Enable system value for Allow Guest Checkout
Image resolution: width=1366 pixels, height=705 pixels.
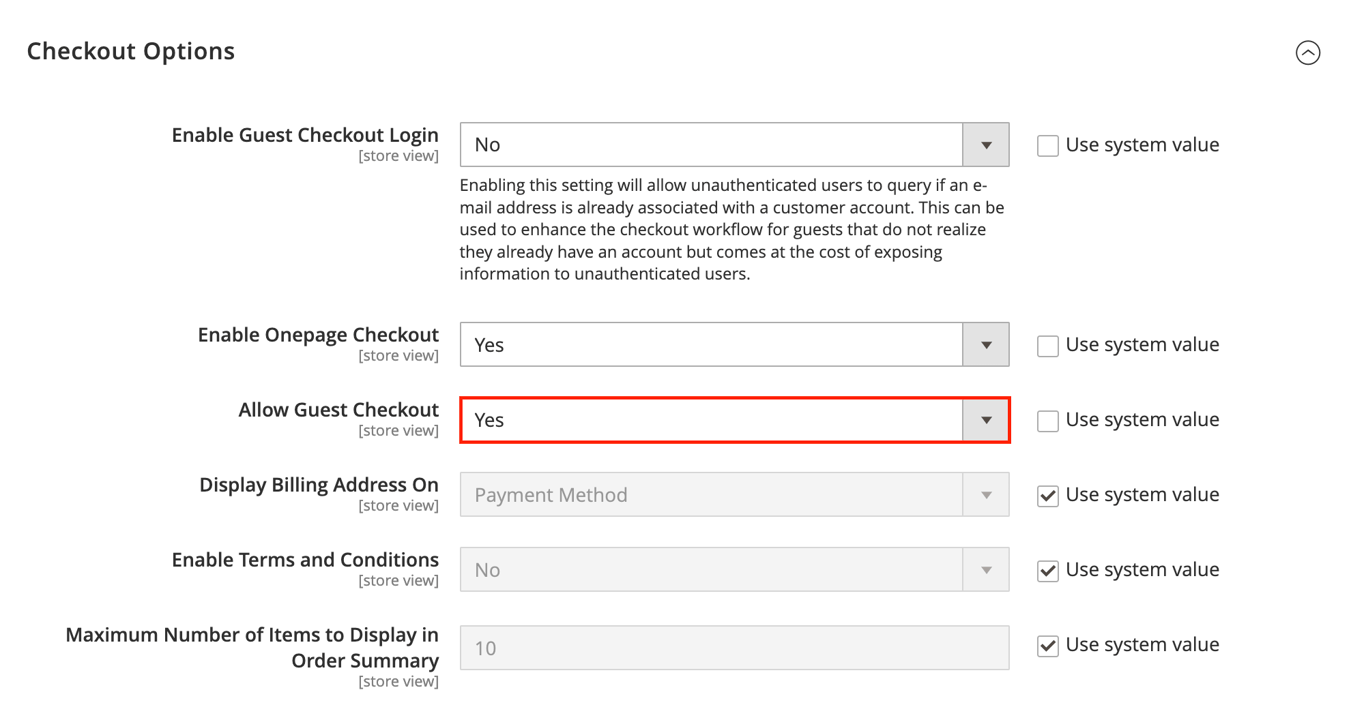(1047, 420)
